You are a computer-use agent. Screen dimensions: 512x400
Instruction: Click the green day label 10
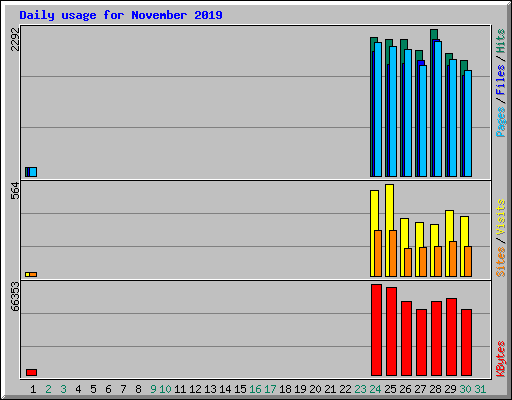(165, 389)
